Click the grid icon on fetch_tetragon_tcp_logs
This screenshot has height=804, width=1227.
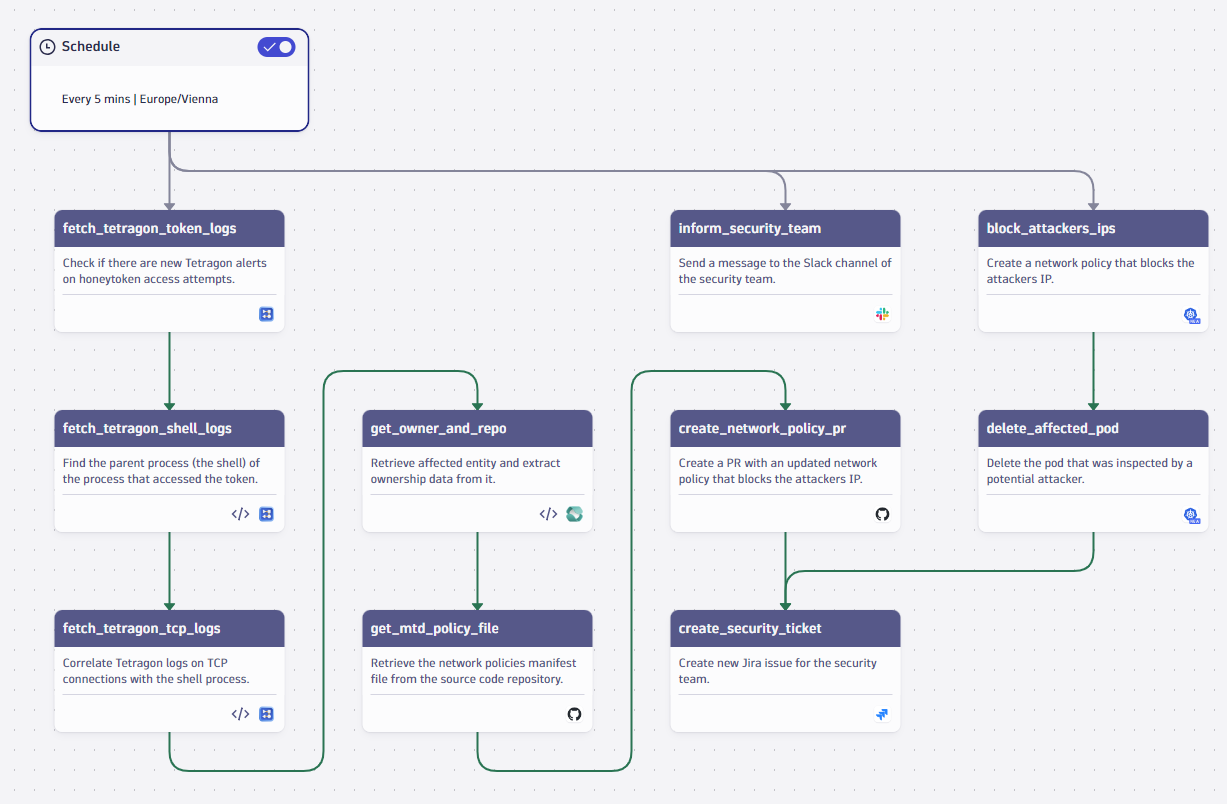coord(266,713)
